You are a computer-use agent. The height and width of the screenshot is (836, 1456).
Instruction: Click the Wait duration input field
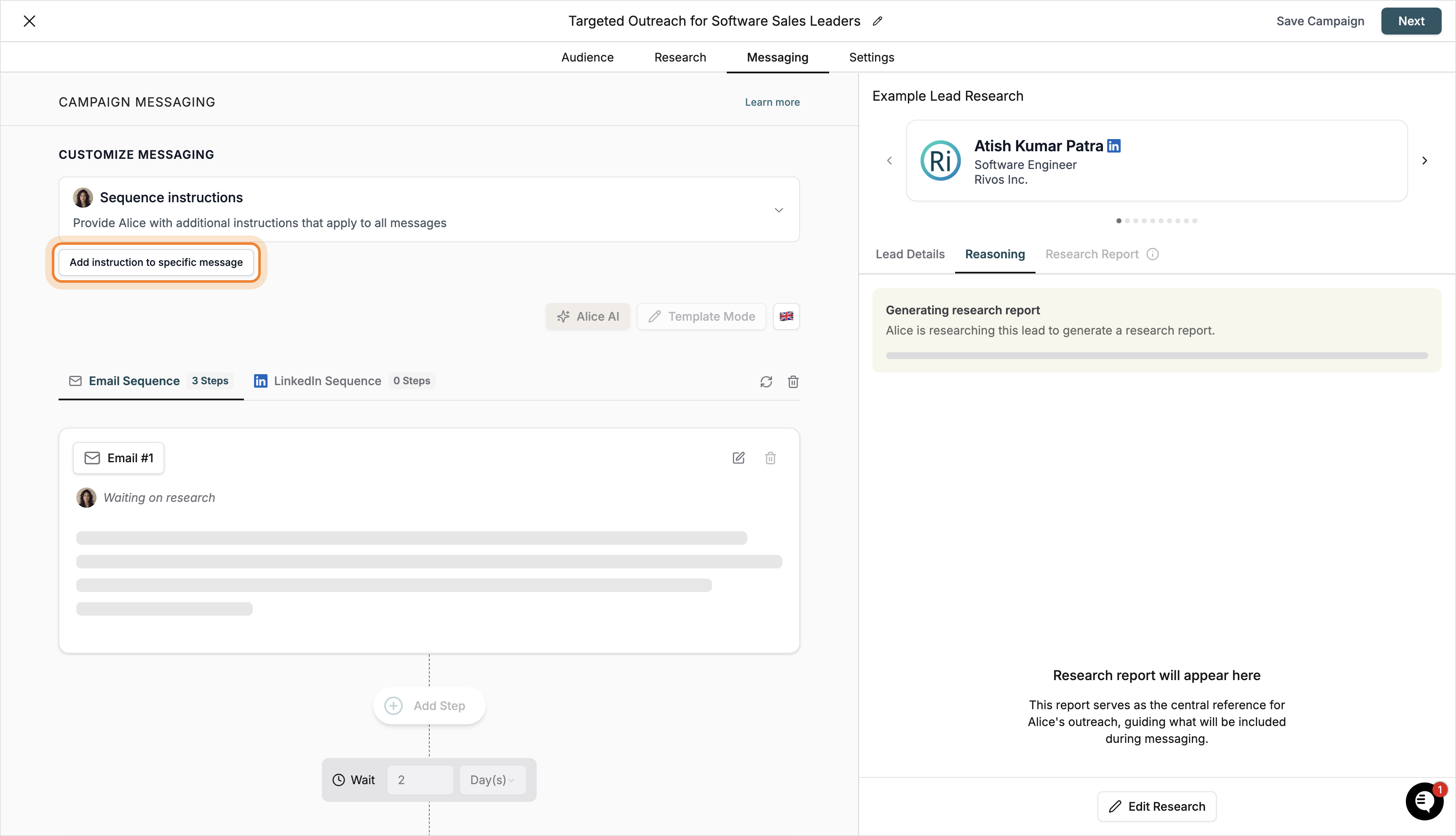tap(421, 780)
